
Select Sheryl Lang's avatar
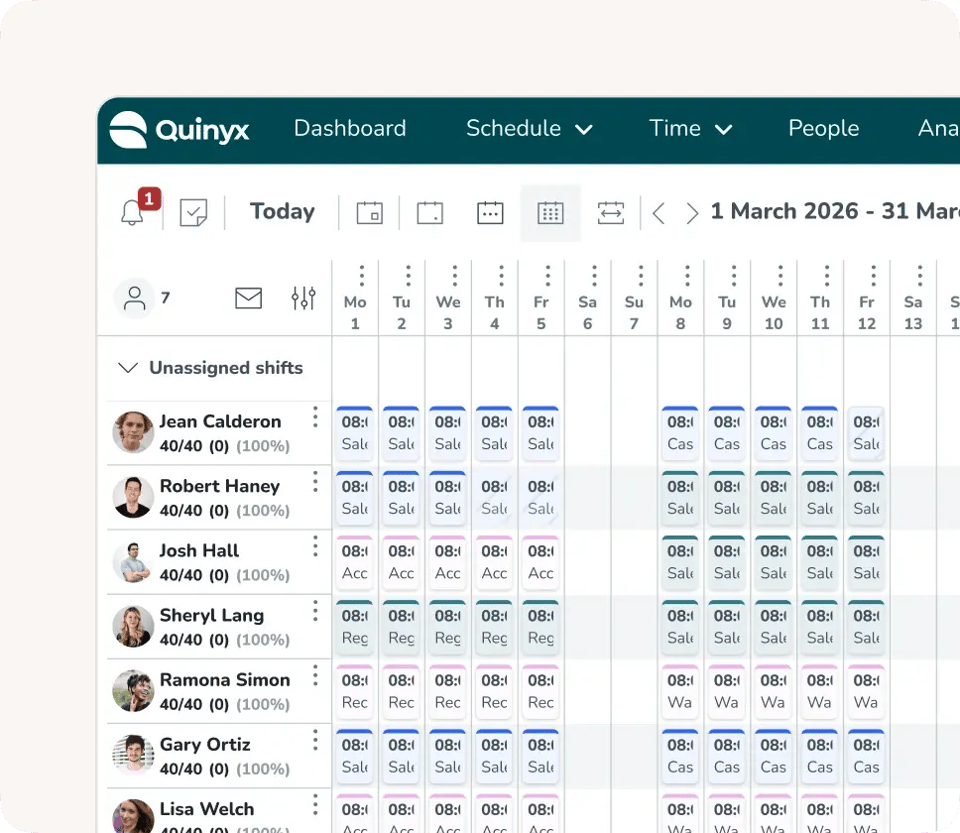pos(133,626)
